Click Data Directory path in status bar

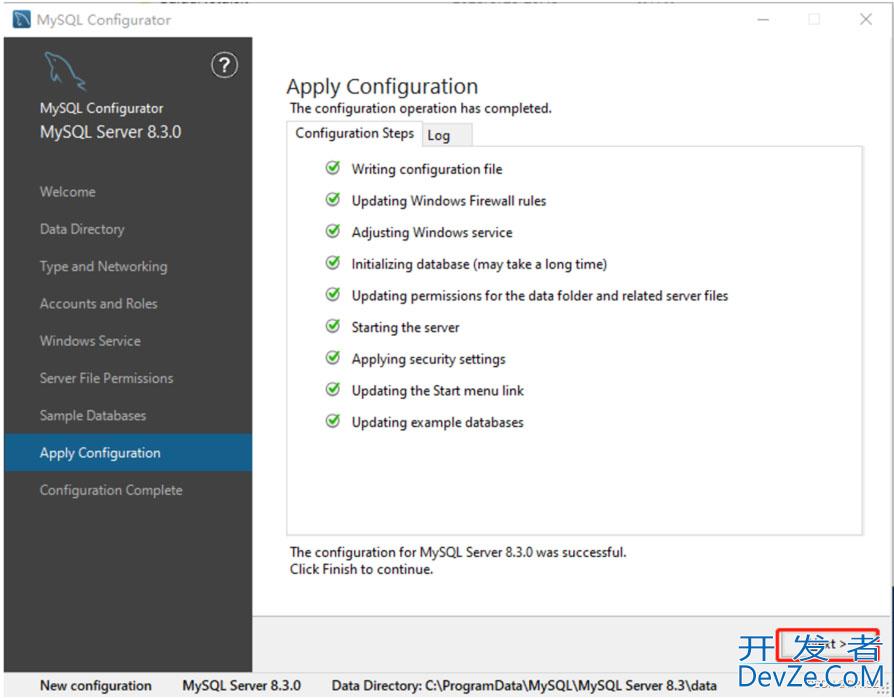pos(524,685)
